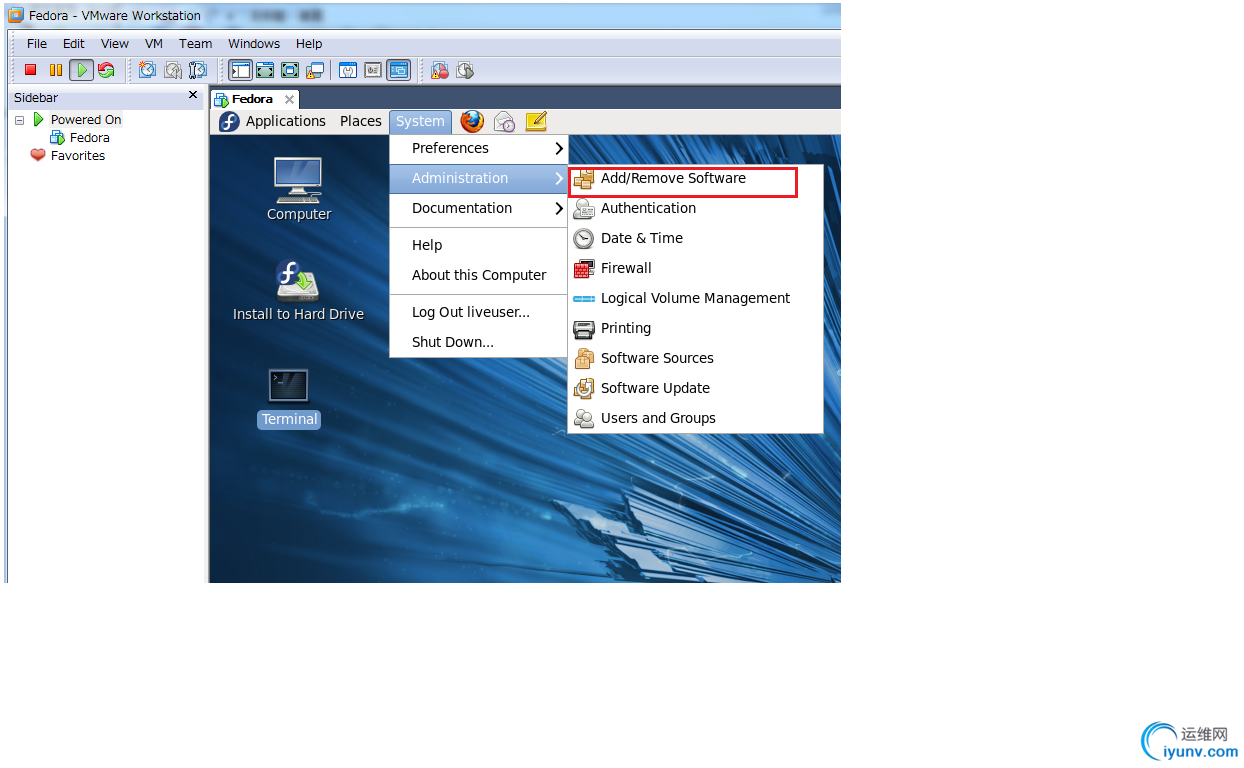
Task: Select Administration in System menu
Action: point(479,178)
